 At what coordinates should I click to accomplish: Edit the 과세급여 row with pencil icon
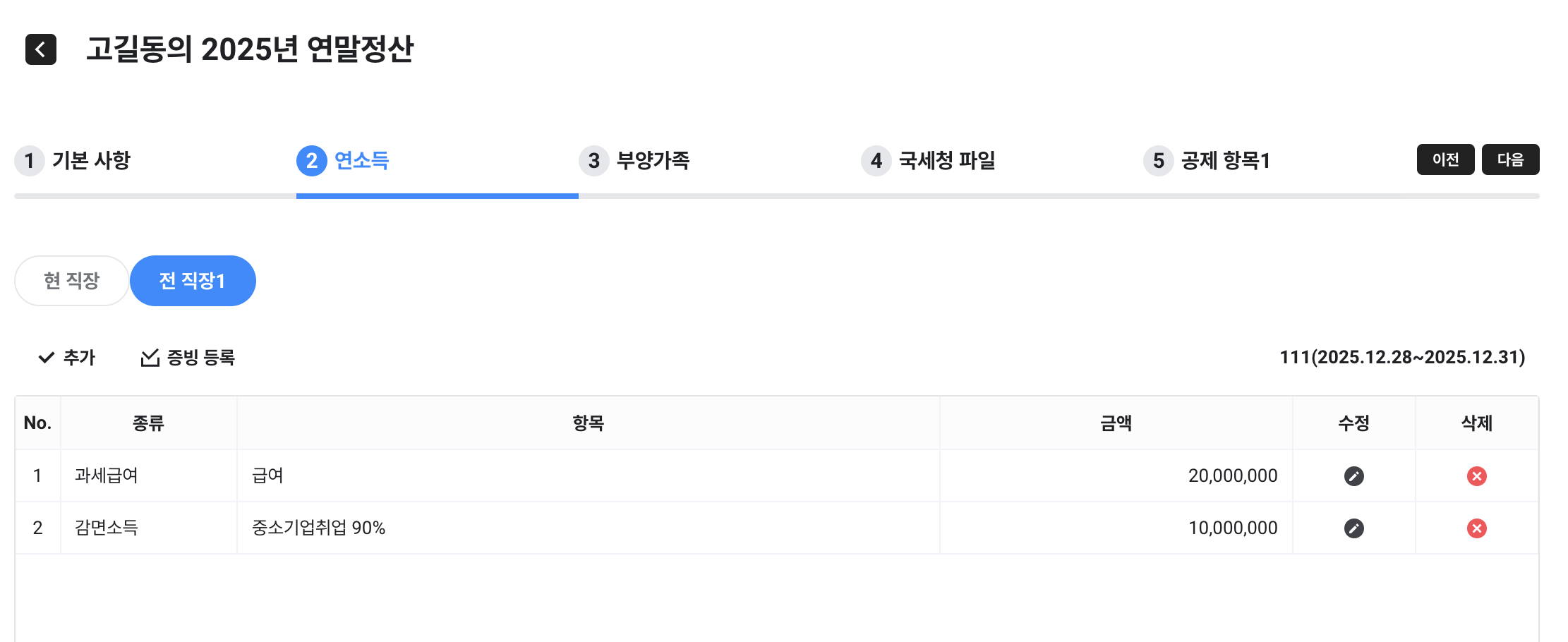click(1353, 476)
